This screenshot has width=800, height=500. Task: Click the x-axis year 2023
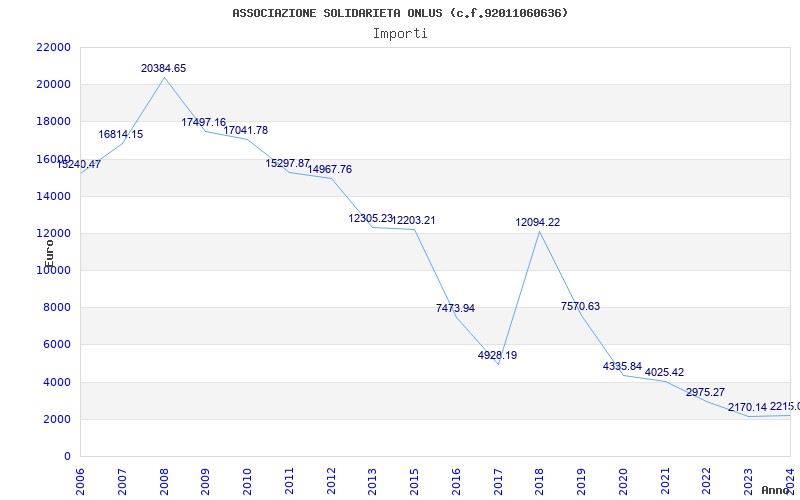tap(748, 481)
